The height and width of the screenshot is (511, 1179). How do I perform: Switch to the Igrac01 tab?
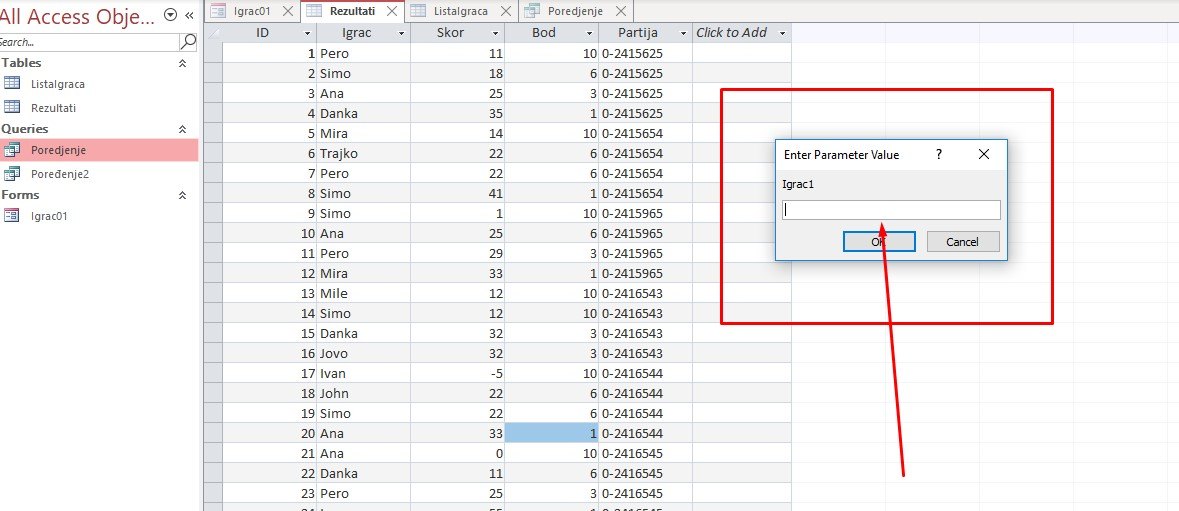(x=251, y=11)
